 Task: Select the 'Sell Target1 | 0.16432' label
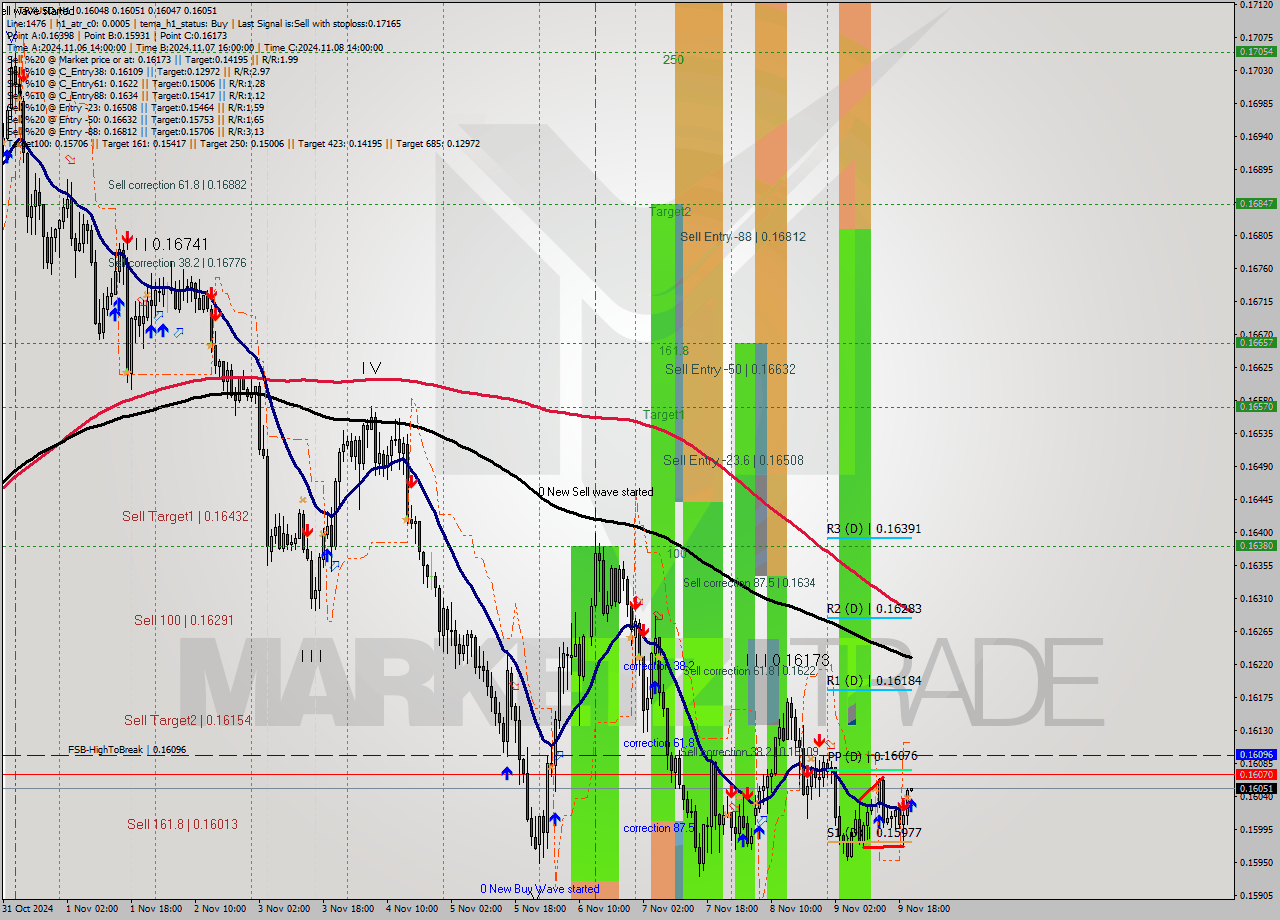[x=185, y=516]
